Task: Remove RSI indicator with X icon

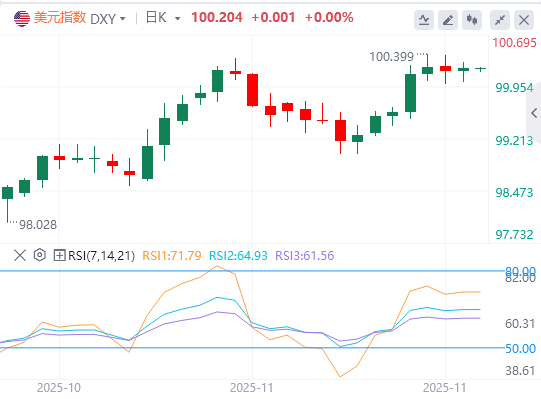Action: click(20, 255)
